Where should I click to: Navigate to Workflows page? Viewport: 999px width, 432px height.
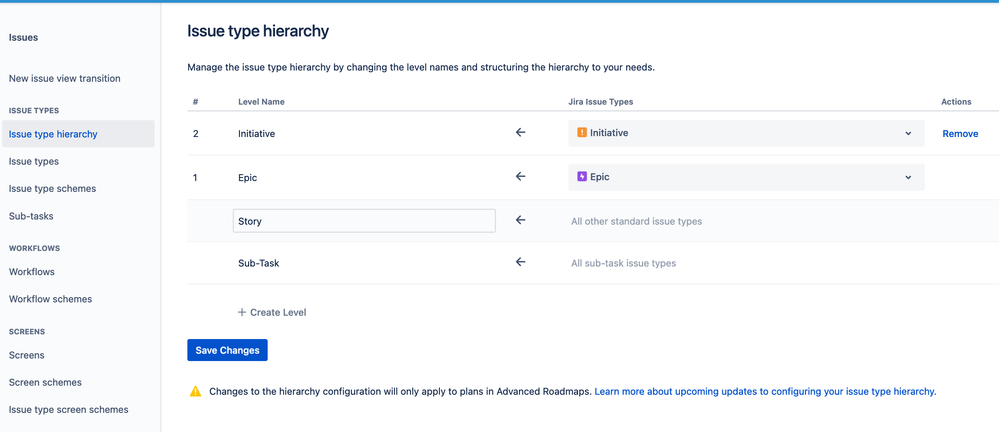(x=32, y=271)
